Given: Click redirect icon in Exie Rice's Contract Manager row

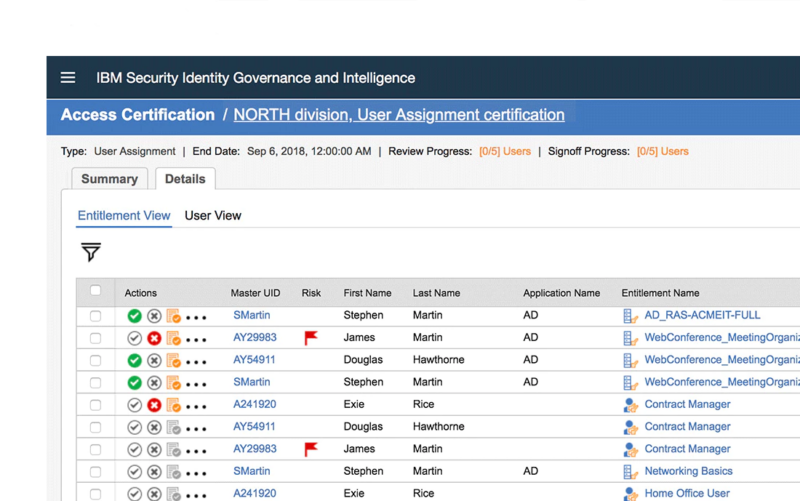Looking at the screenshot, I should point(173,405).
